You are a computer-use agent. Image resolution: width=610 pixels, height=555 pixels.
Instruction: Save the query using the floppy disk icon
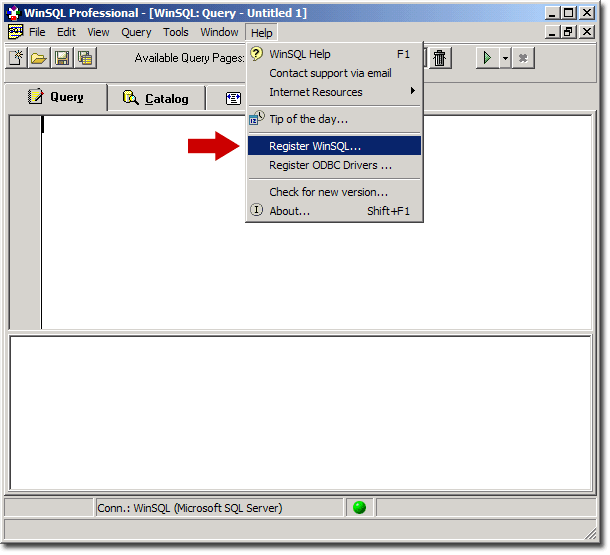62,58
